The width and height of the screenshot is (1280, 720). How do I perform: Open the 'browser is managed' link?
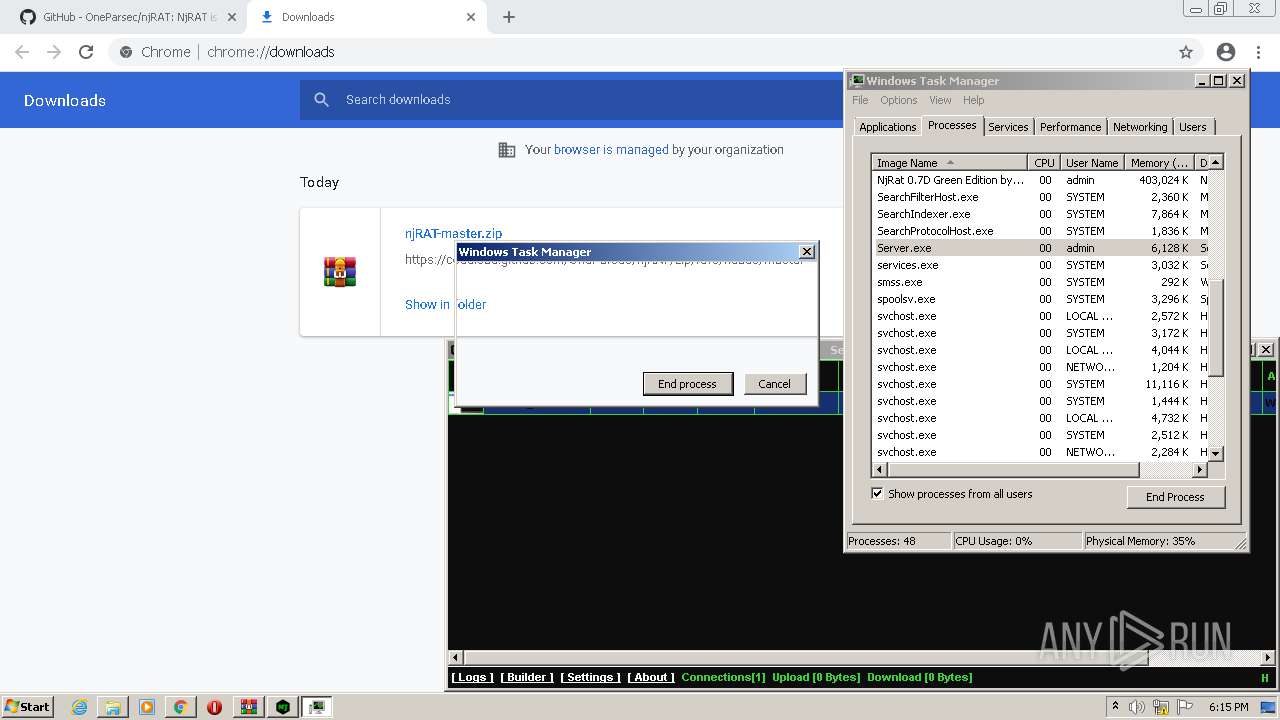pyautogui.click(x=611, y=150)
